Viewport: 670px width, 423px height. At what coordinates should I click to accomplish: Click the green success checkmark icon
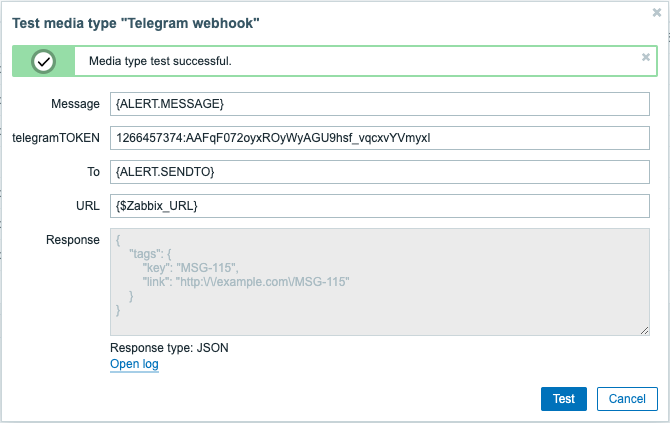[43, 62]
